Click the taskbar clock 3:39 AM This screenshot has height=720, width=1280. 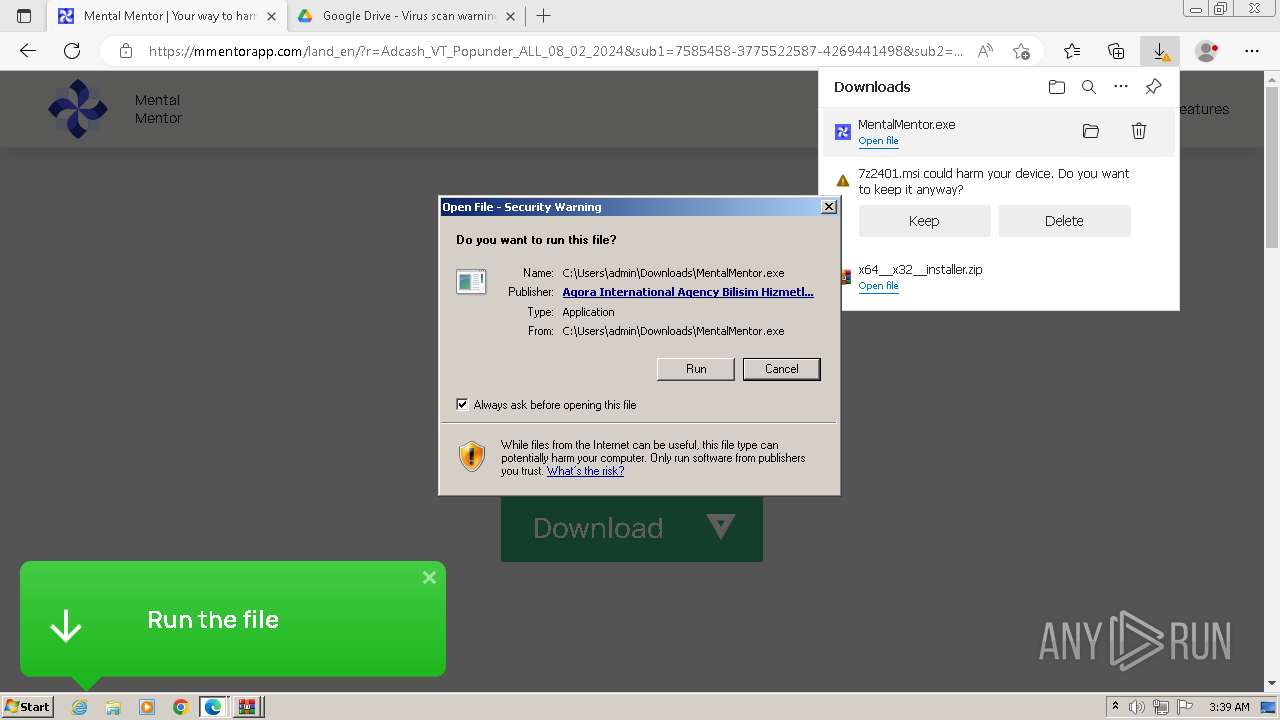click(x=1229, y=707)
